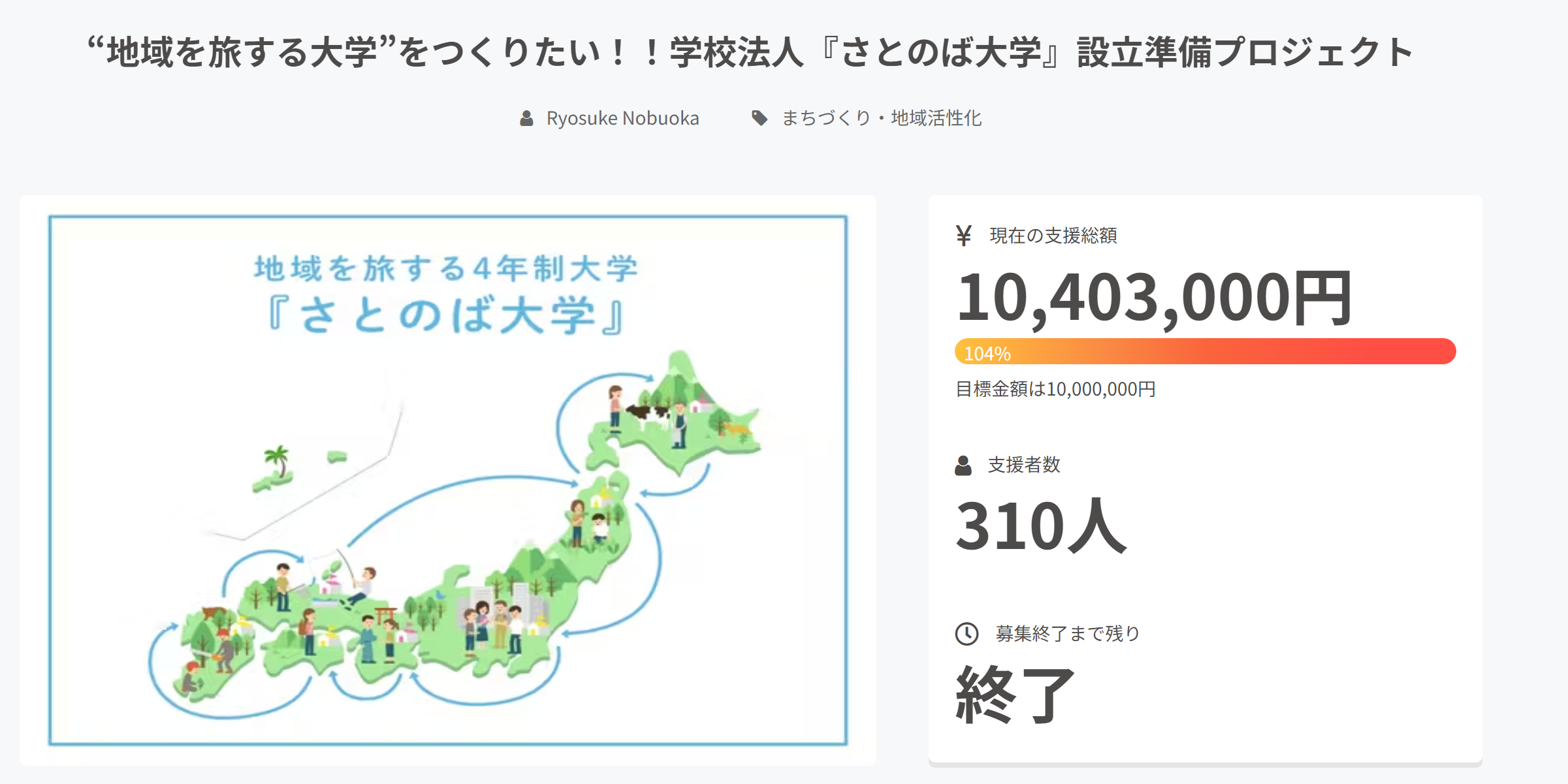Click the 目標金額は10,000,000円 goal text
The height and width of the screenshot is (784, 1568).
coord(1055,390)
